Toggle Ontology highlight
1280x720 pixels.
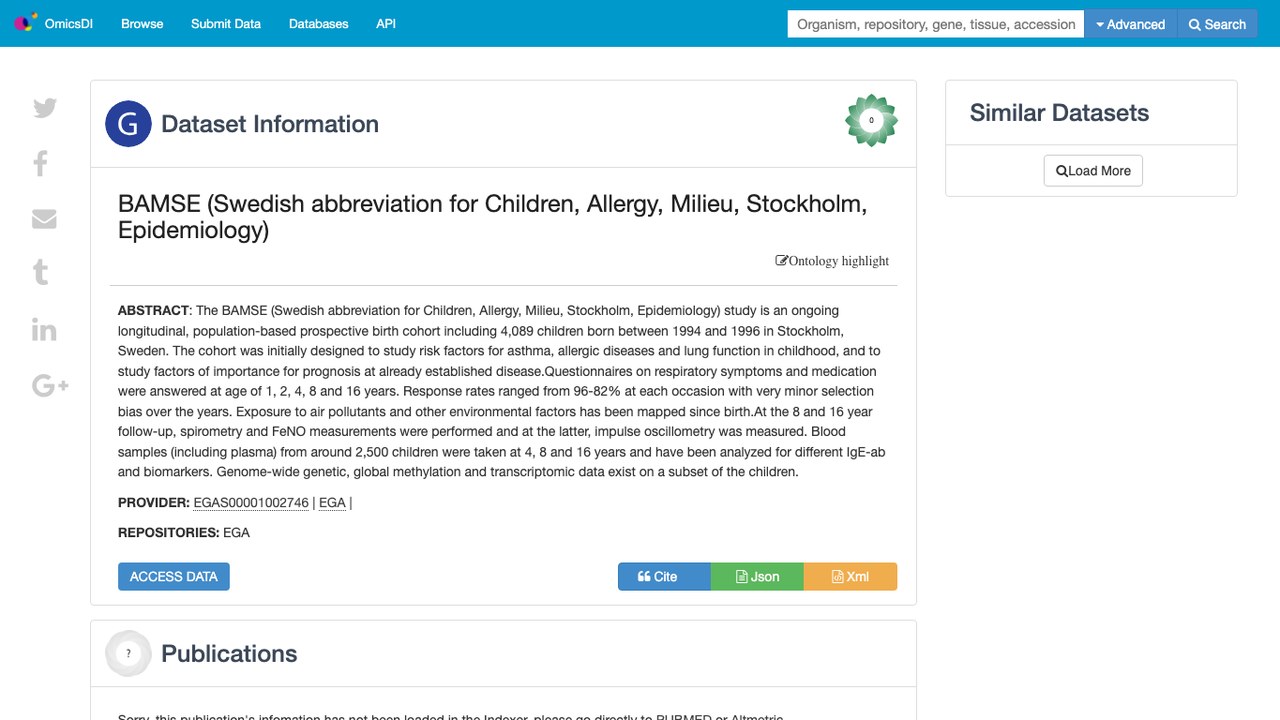(x=832, y=261)
